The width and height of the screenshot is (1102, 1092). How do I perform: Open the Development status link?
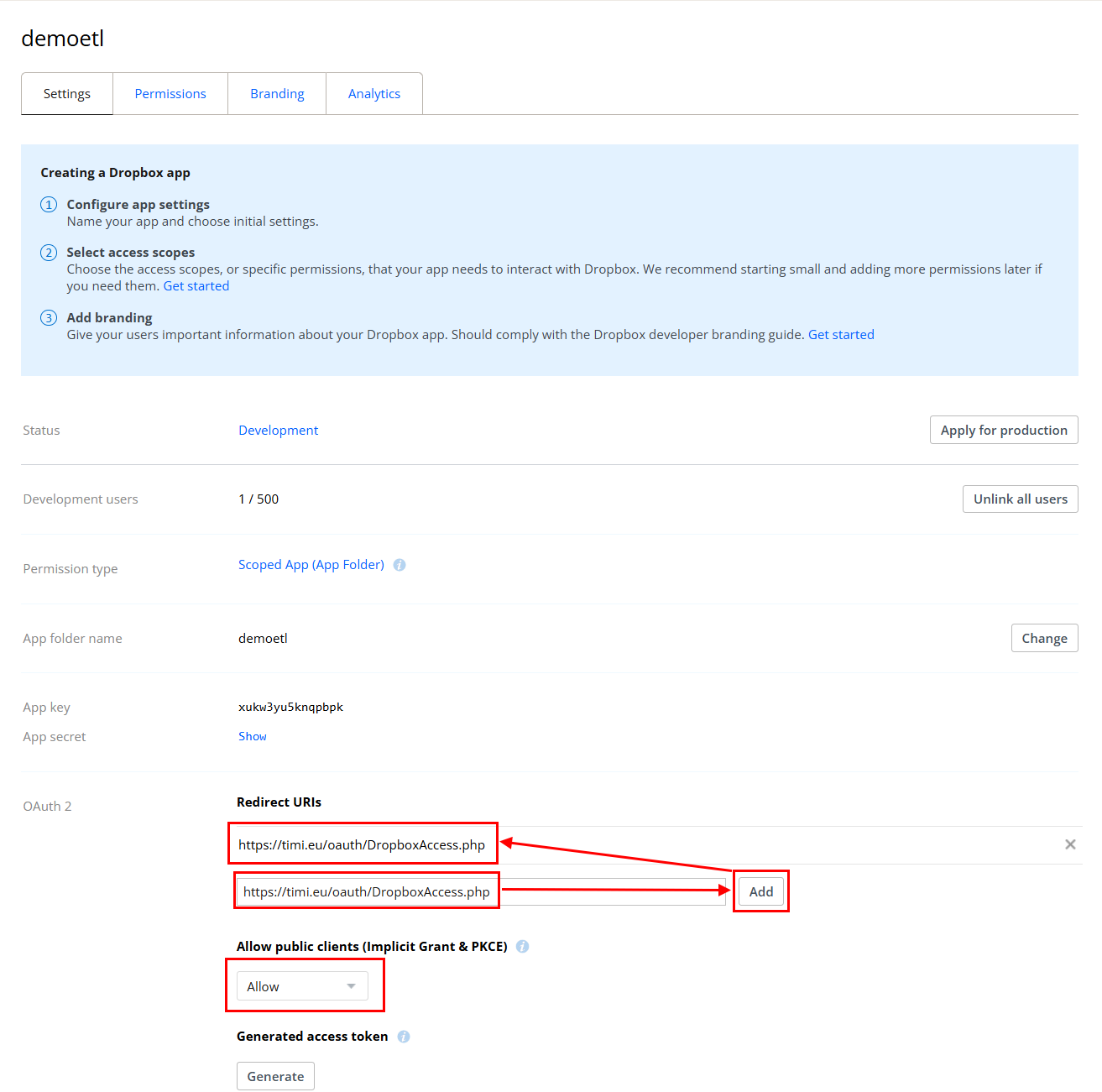pos(278,430)
